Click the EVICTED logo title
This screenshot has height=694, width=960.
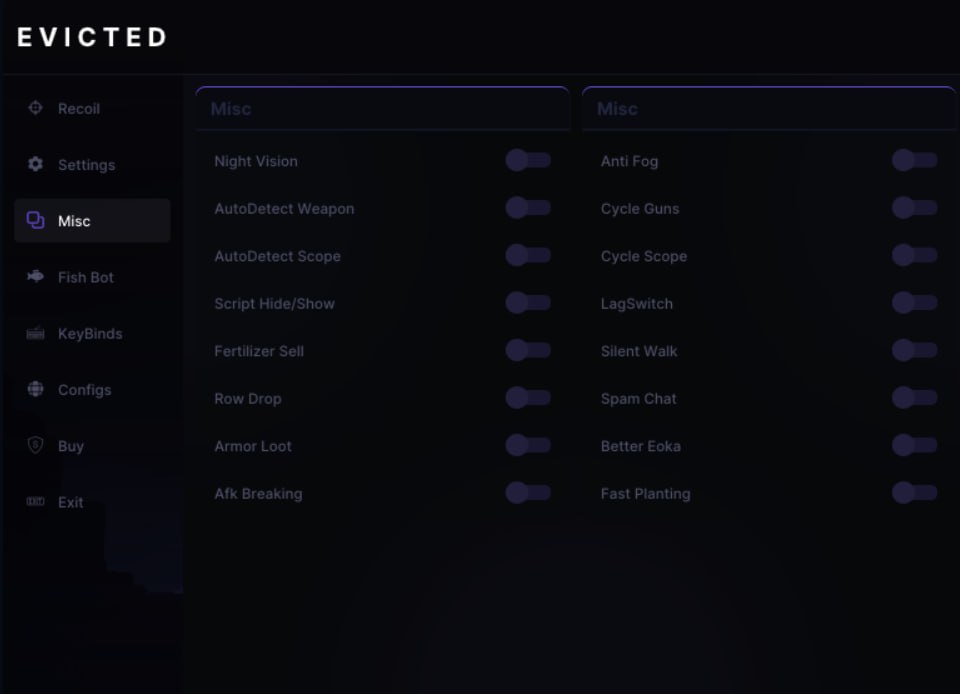pyautogui.click(x=92, y=38)
